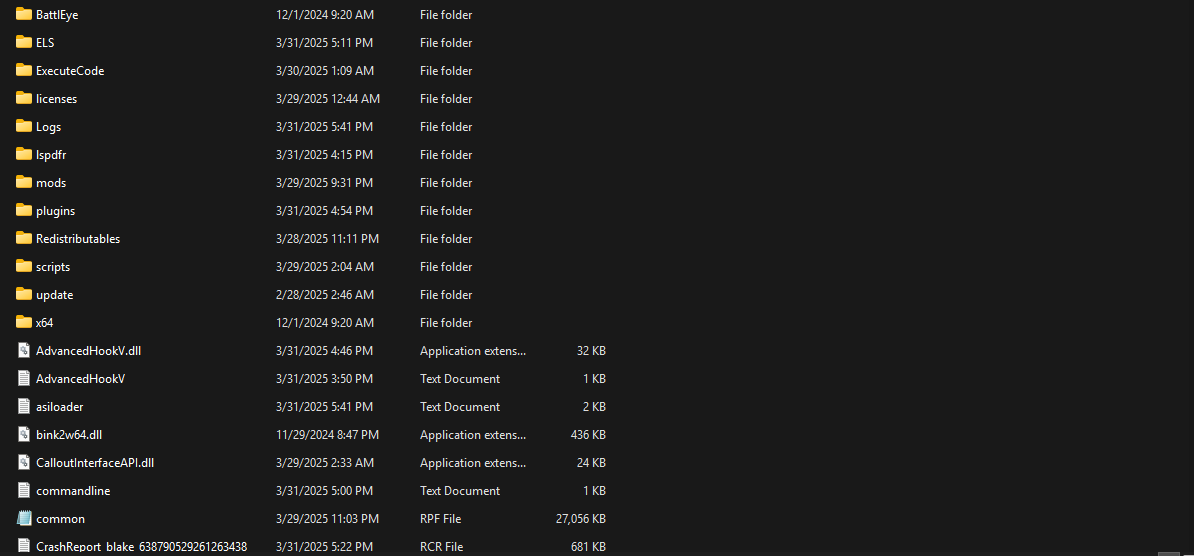
Task: Select the x64 folder name
Action: click(44, 323)
